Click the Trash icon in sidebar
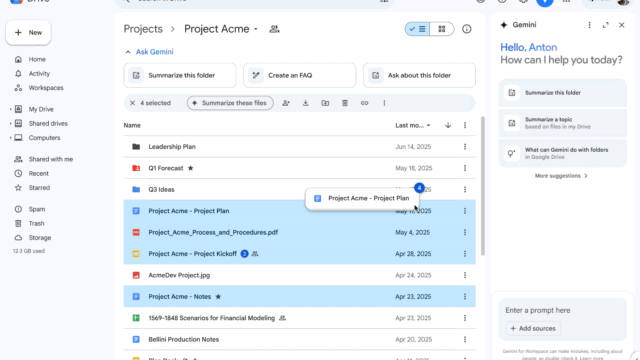The height and width of the screenshot is (360, 640). pyautogui.click(x=18, y=224)
